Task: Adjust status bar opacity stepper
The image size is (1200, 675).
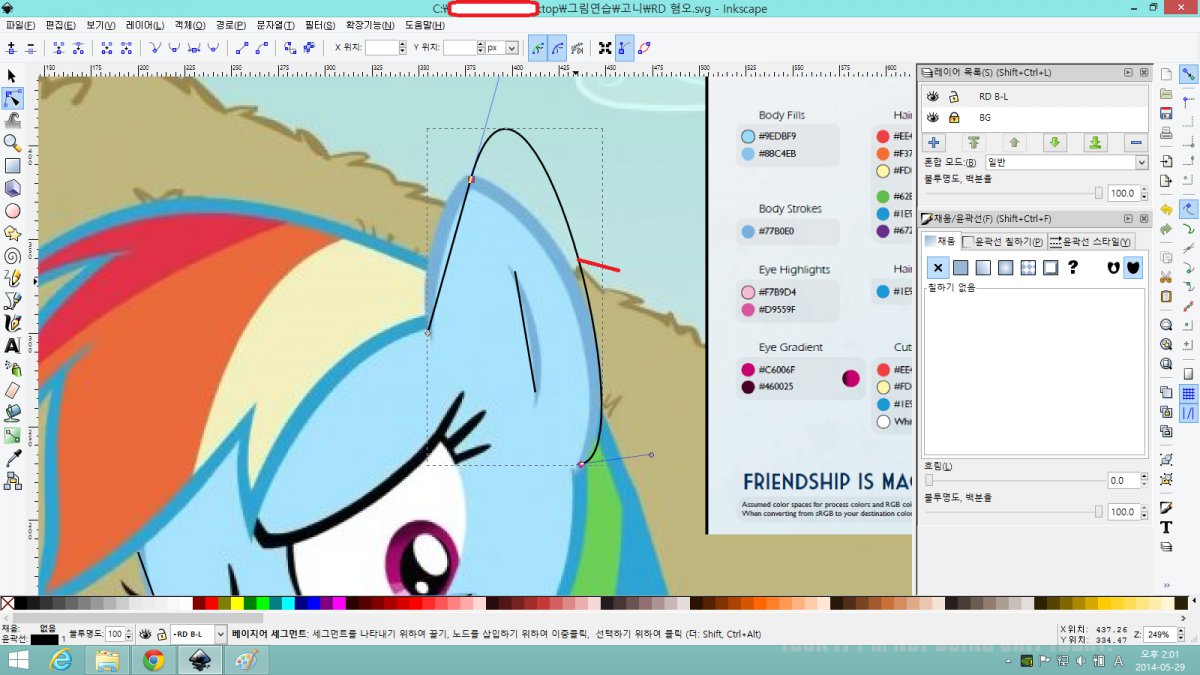Action: tap(128, 634)
